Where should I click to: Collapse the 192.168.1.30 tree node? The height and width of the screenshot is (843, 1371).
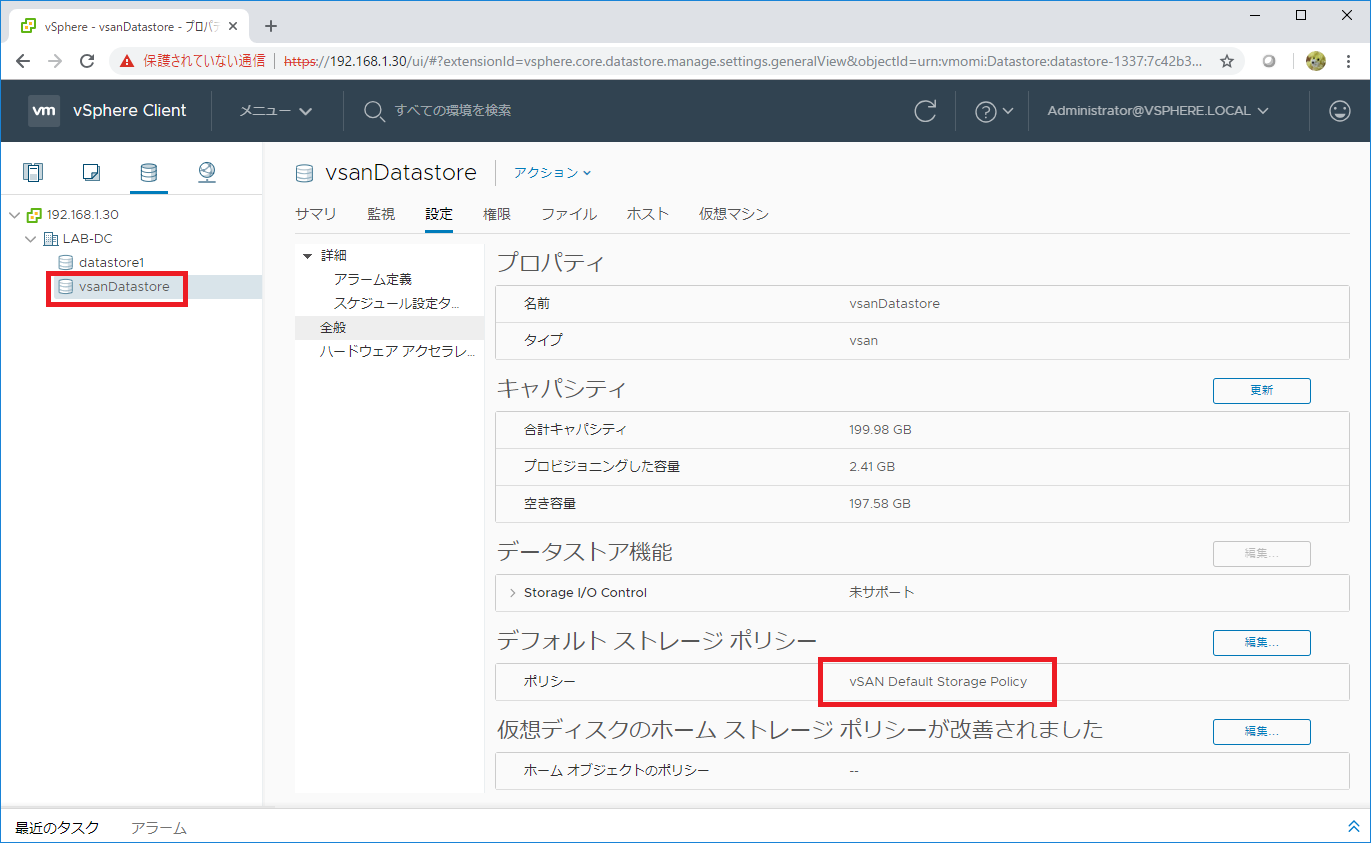(x=14, y=215)
